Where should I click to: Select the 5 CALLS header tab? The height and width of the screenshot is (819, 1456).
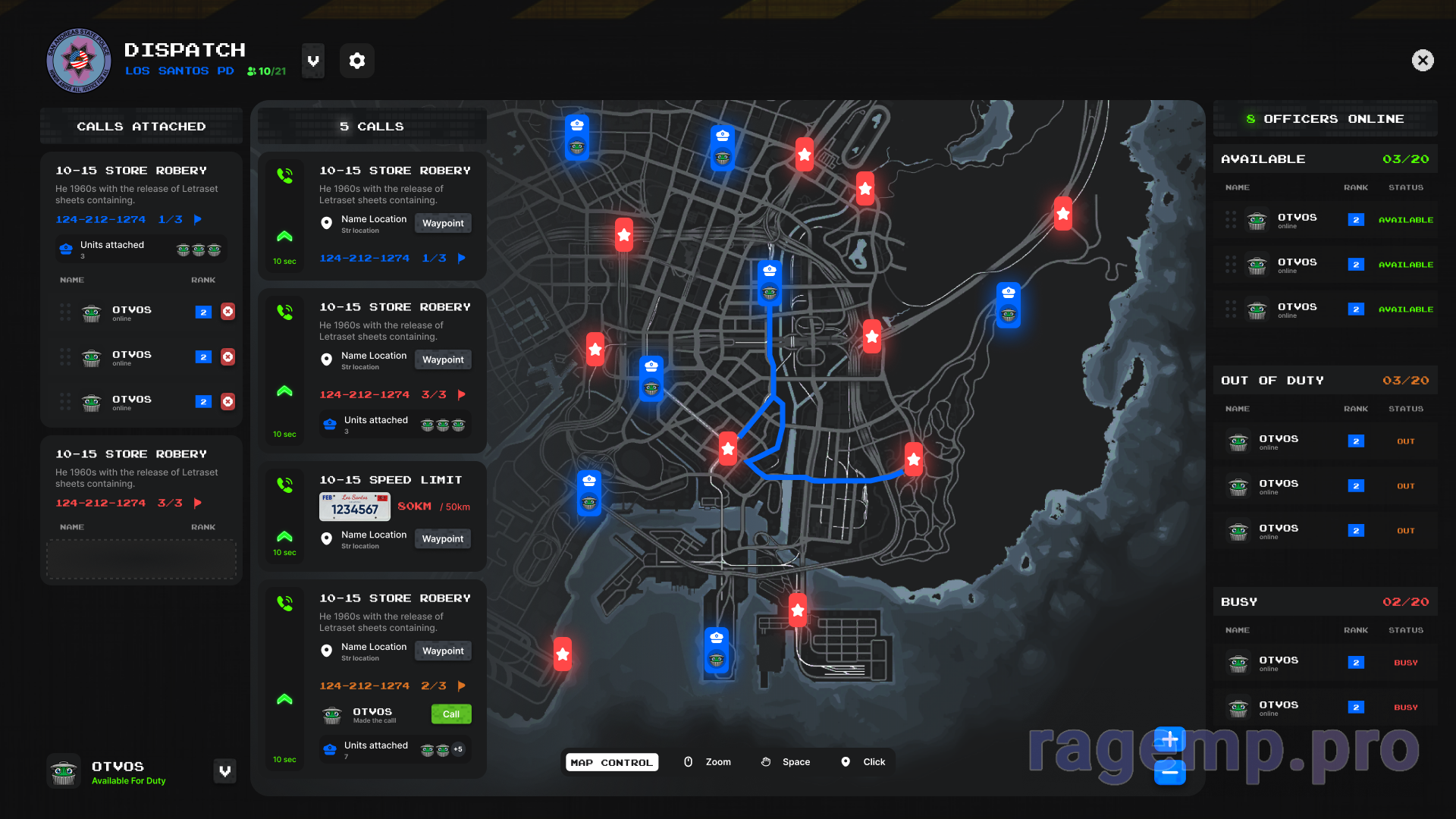point(372,127)
